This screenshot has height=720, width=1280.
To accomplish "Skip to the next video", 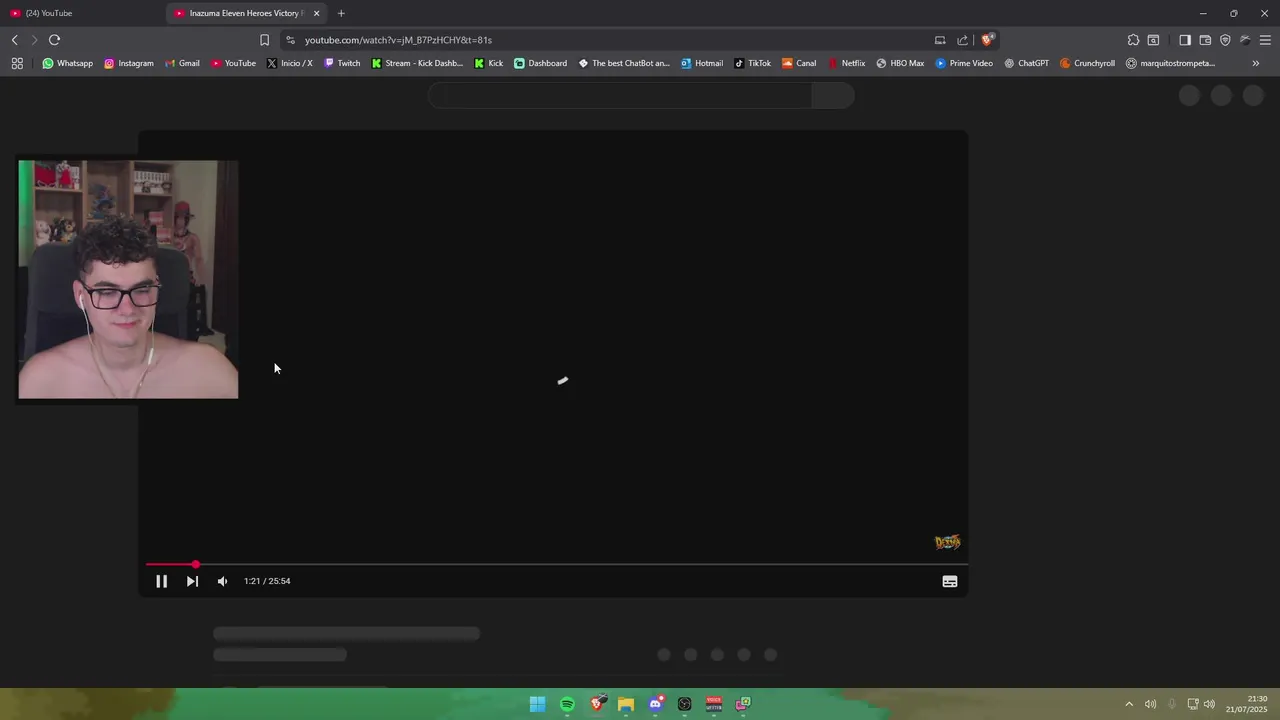I will [192, 581].
